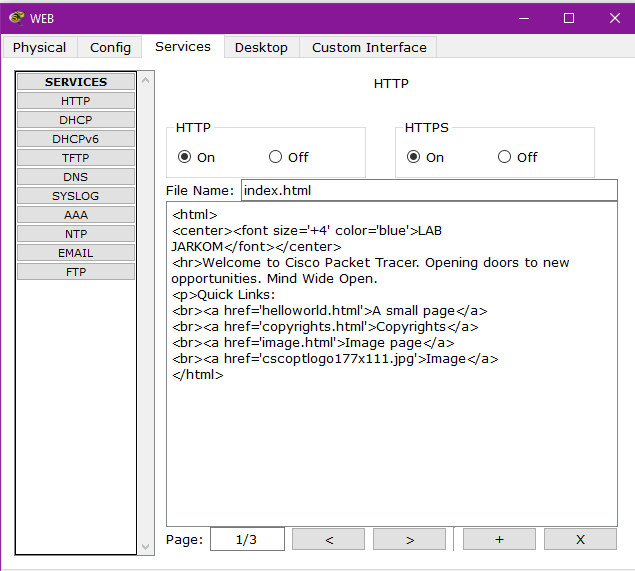Close the WEB window
The width and height of the screenshot is (635, 571).
click(615, 18)
